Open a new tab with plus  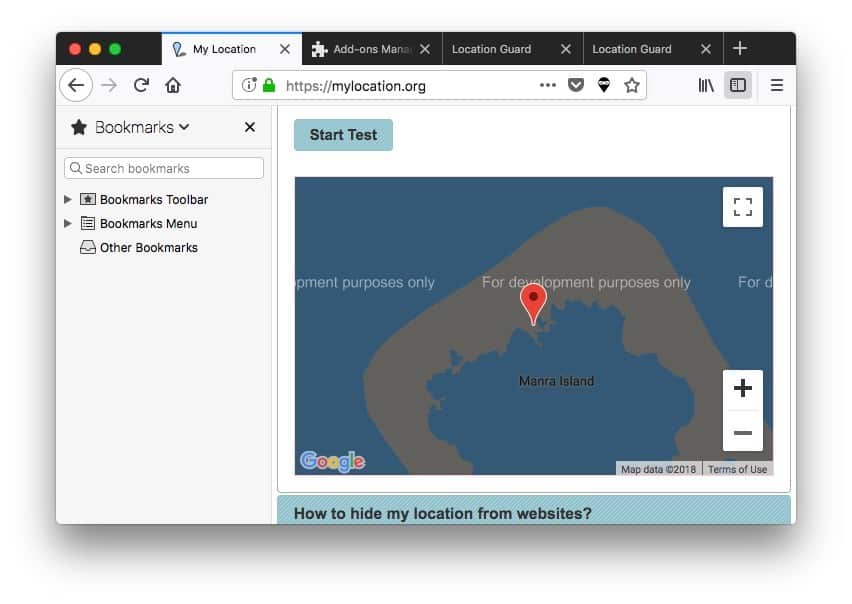point(740,49)
